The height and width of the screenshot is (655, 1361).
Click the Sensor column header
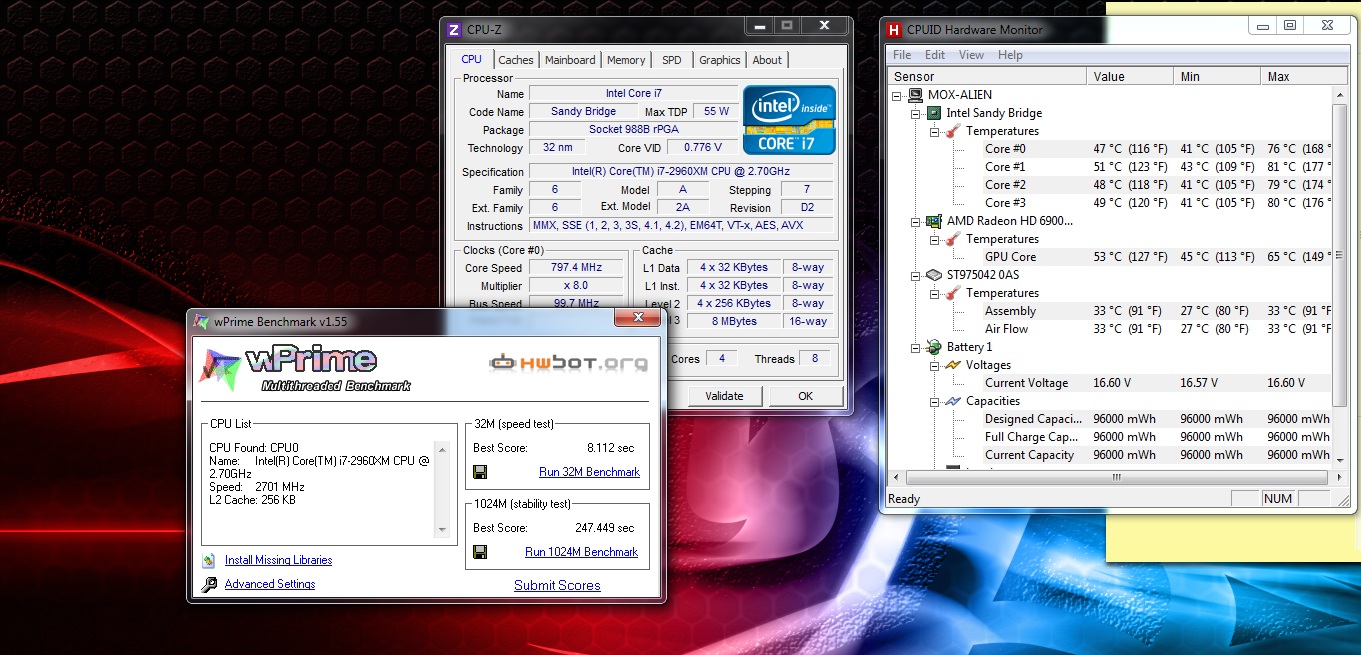pyautogui.click(x=986, y=77)
